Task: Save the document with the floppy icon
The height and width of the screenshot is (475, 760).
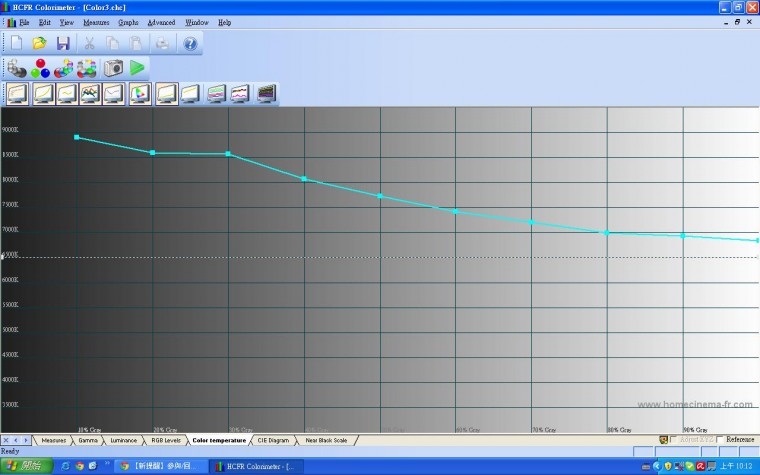Action: [x=63, y=43]
